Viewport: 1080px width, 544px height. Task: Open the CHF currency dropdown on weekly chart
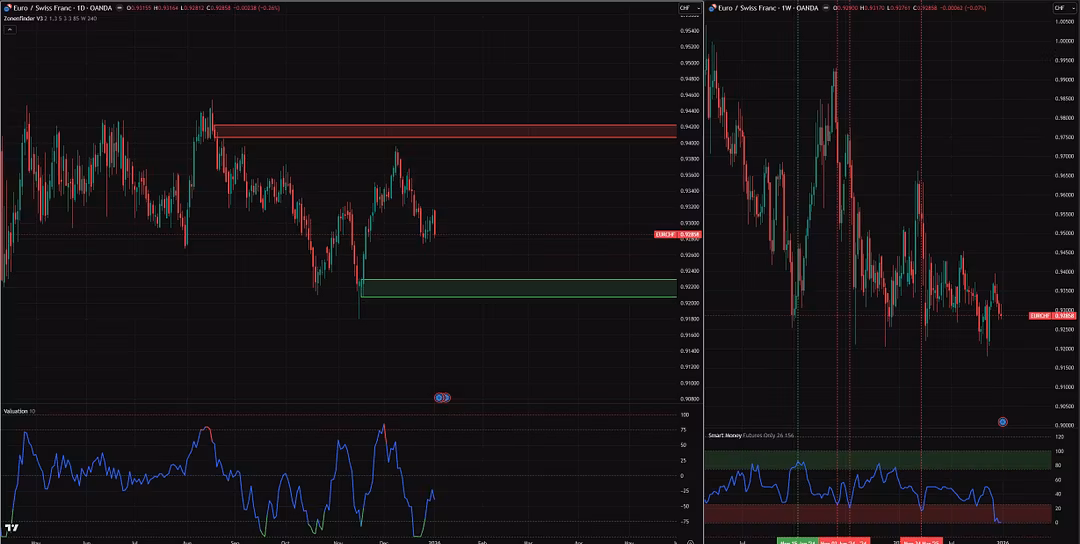(1059, 8)
